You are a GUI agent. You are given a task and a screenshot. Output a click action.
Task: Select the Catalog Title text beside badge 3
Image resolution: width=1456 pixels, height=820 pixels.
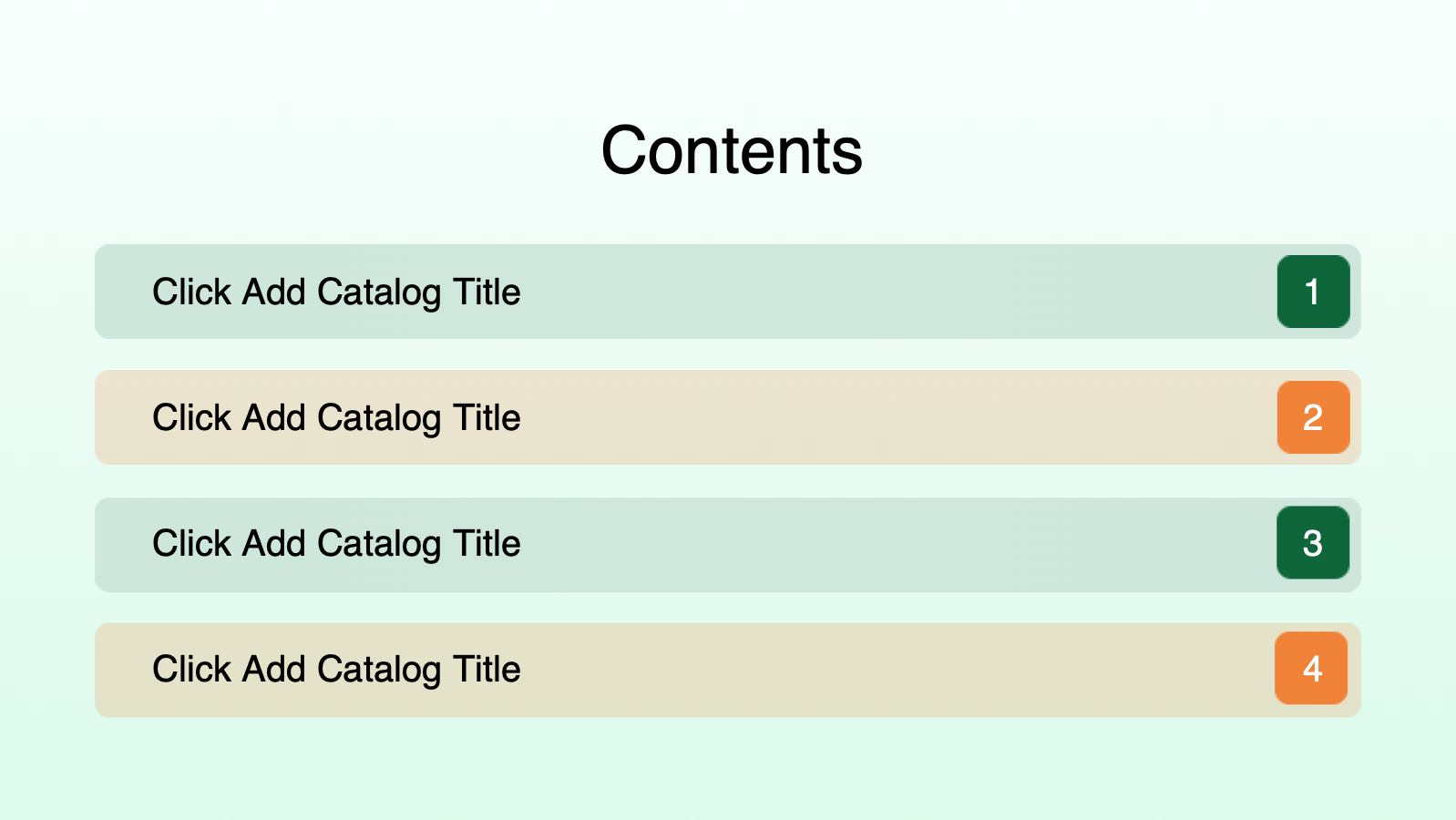coord(336,544)
